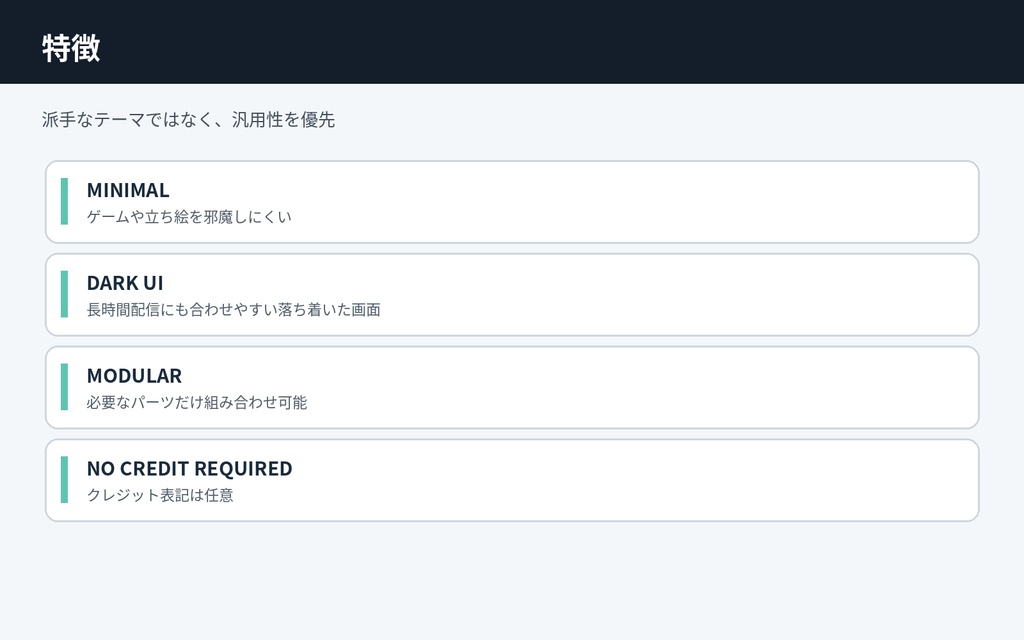Click description クレジット表記は任意

coord(160,495)
